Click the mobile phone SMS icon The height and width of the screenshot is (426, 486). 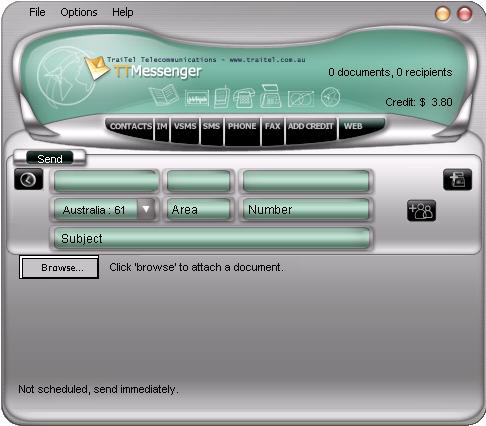pyautogui.click(x=221, y=97)
